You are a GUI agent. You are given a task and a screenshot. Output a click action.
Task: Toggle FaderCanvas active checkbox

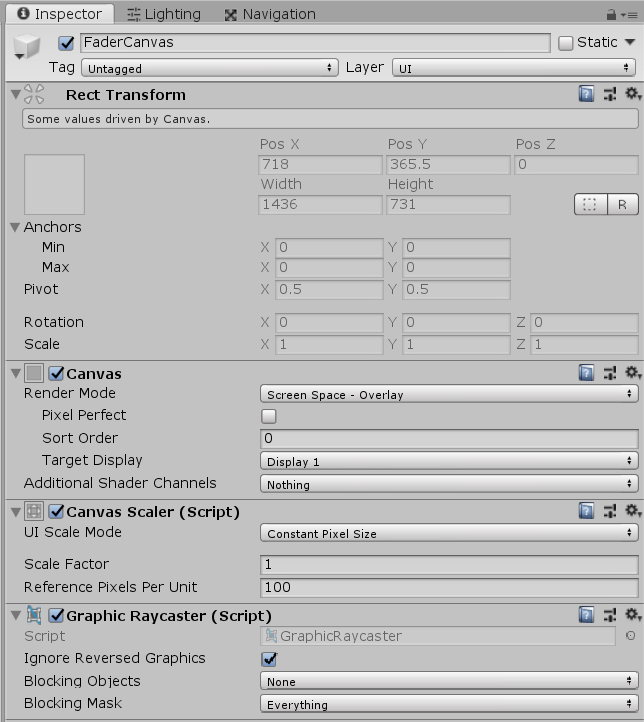[x=67, y=43]
